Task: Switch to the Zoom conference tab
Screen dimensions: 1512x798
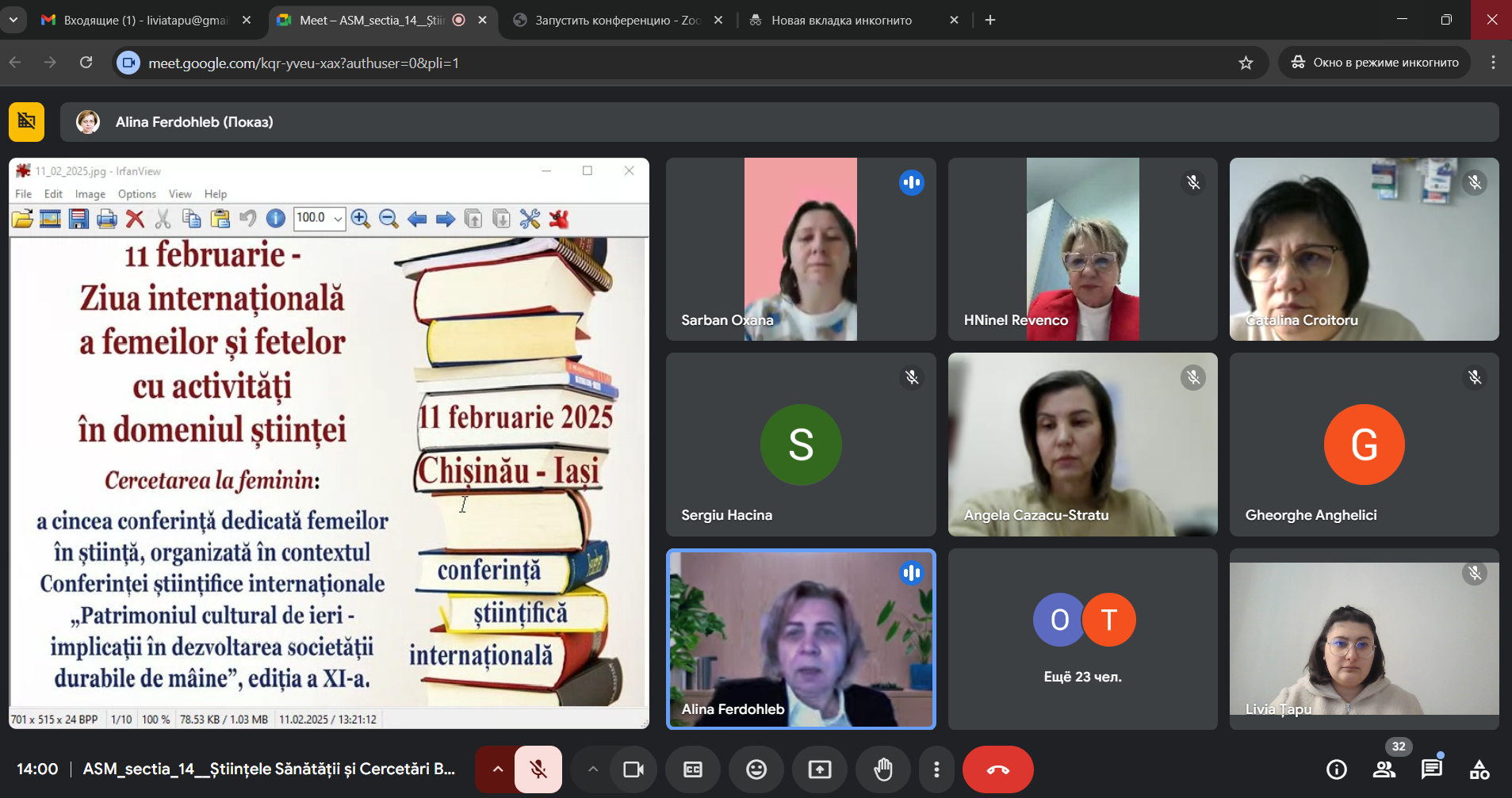Action: [617, 21]
